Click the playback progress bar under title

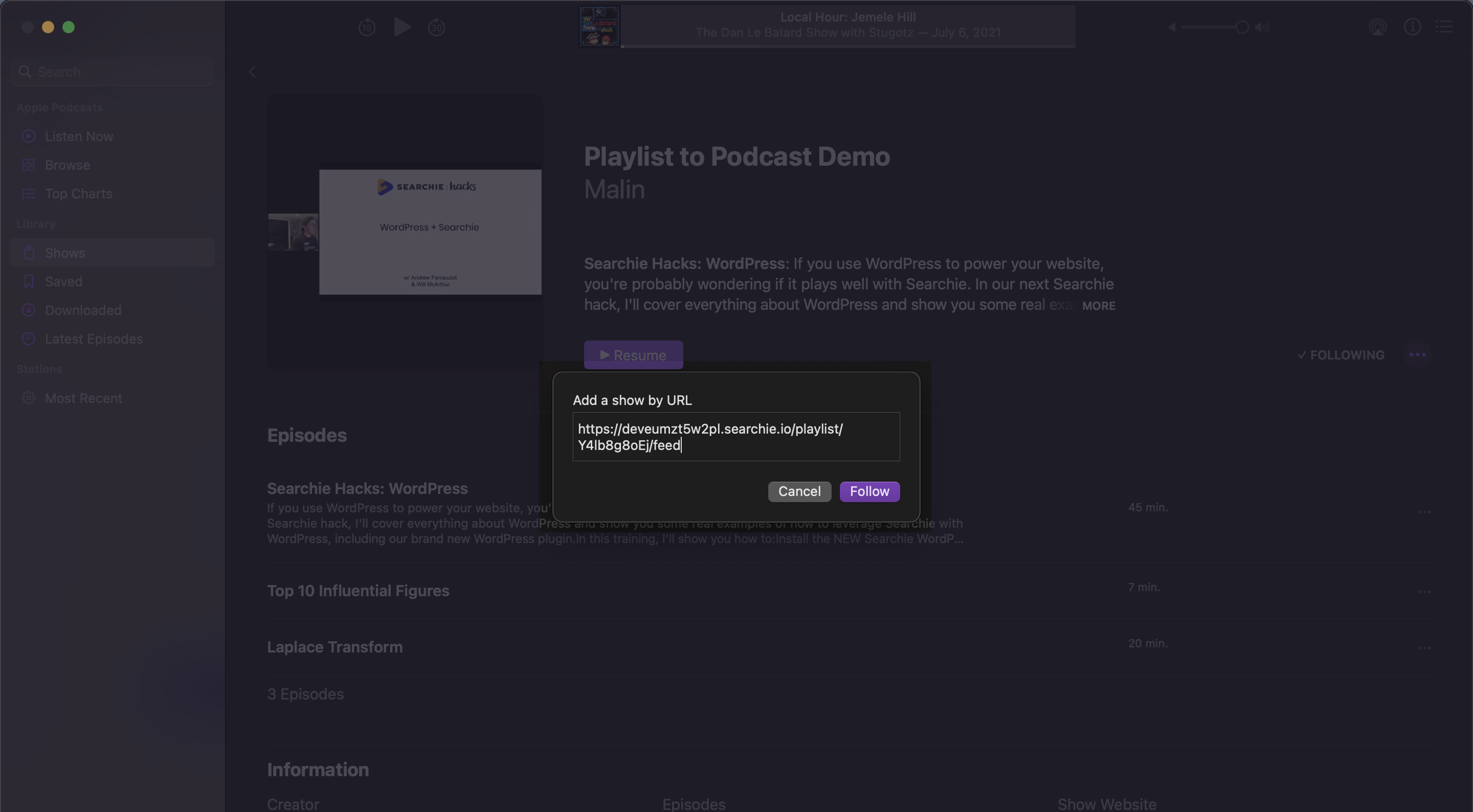coord(847,47)
